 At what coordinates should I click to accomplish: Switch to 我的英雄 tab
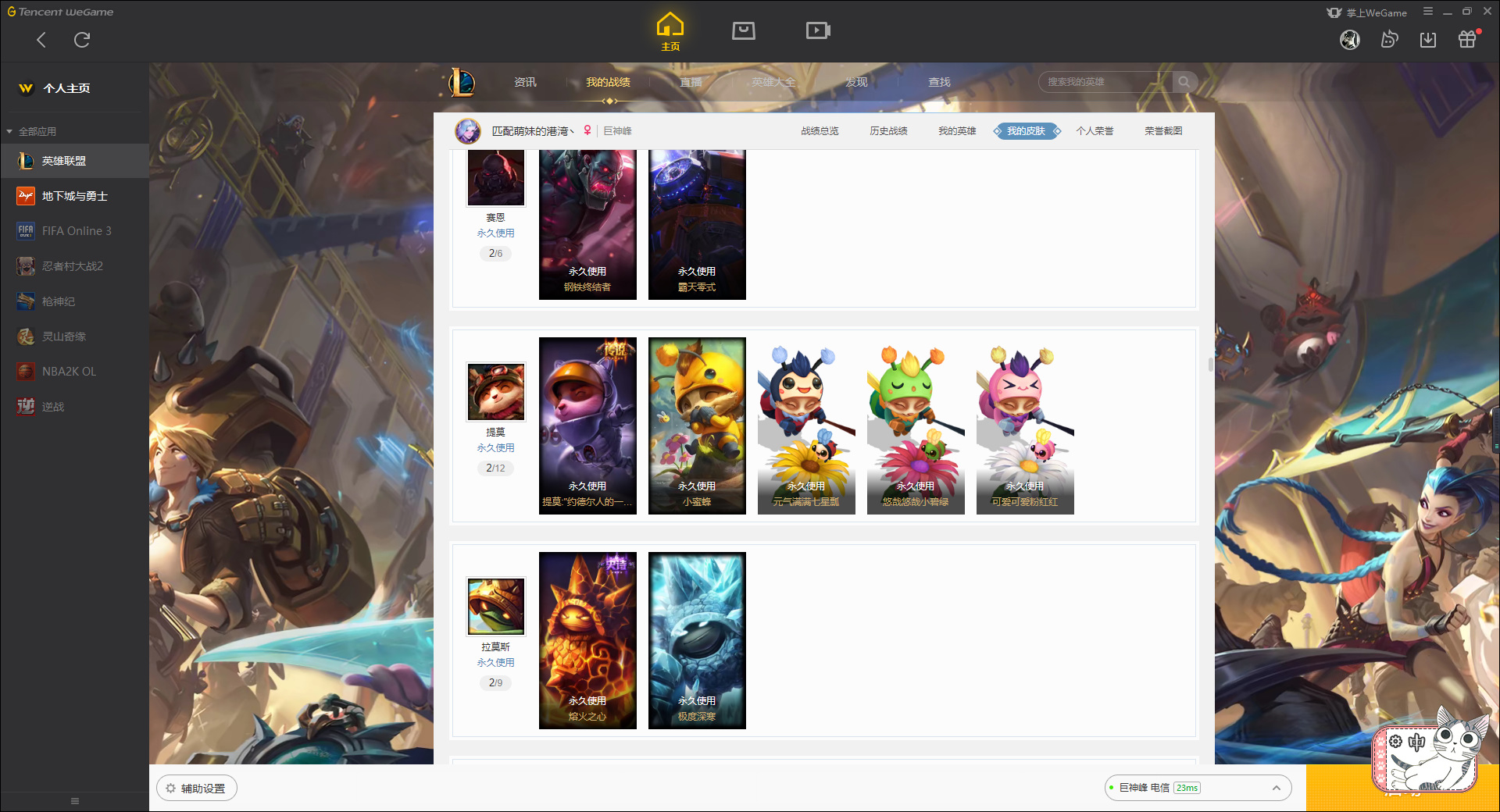pyautogui.click(x=957, y=131)
